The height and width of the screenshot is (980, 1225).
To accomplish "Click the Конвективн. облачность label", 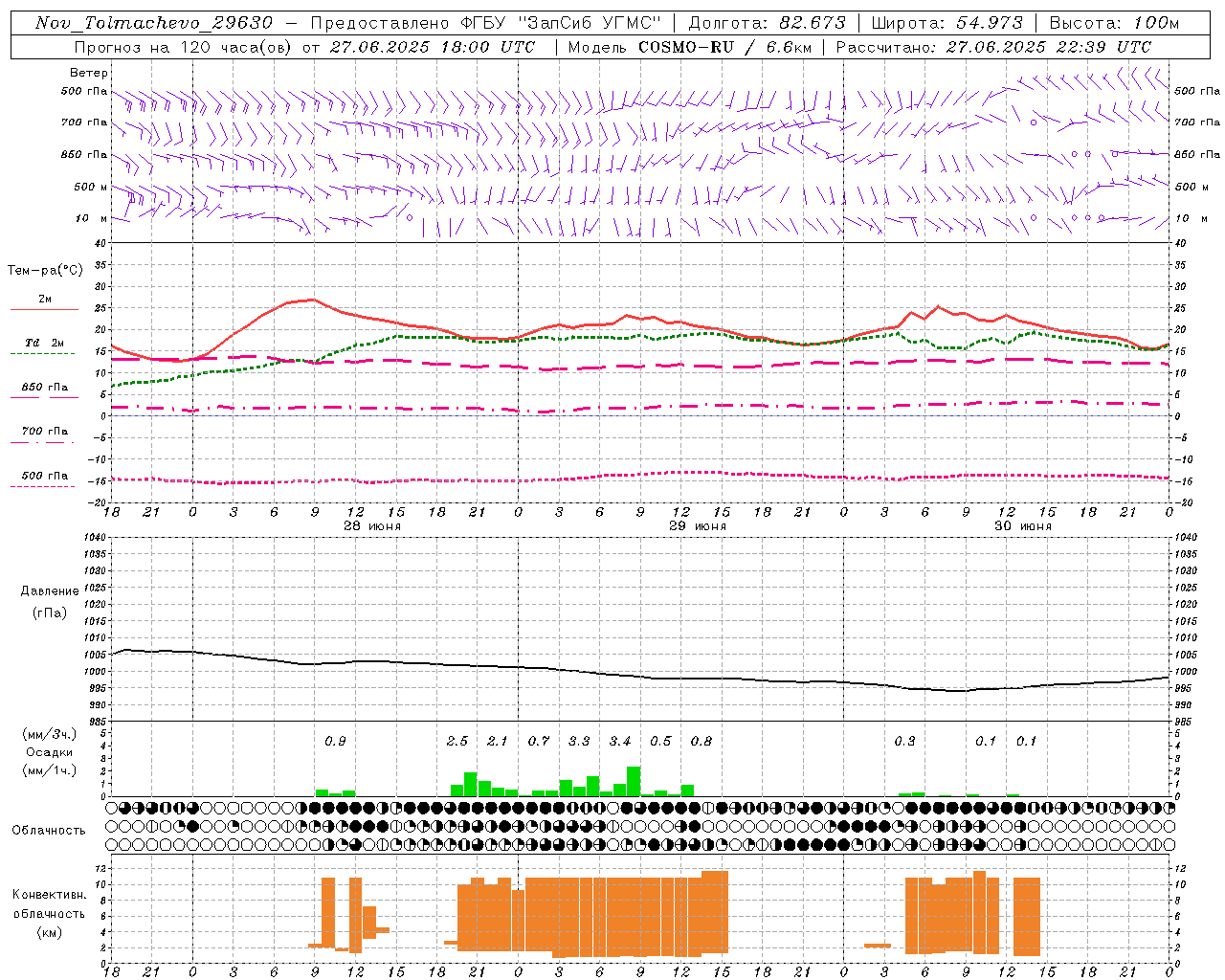I will tap(49, 903).
